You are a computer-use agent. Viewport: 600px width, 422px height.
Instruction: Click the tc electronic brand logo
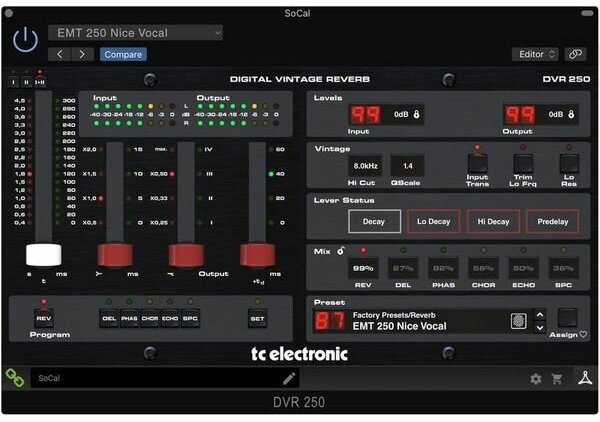299,354
